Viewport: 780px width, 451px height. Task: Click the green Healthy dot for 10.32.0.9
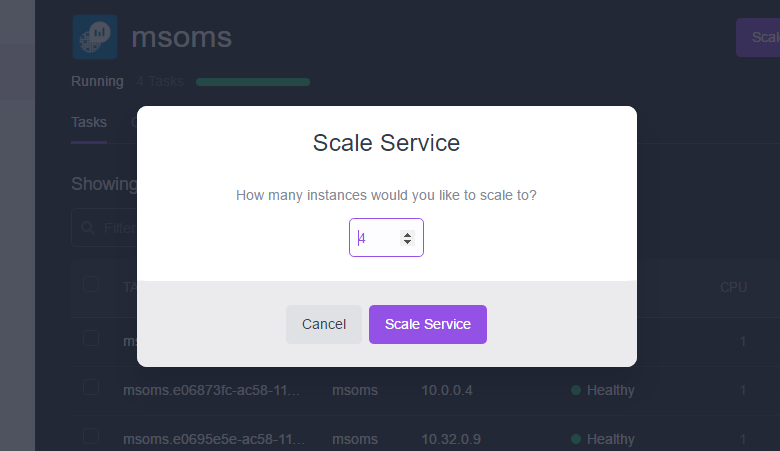(576, 439)
